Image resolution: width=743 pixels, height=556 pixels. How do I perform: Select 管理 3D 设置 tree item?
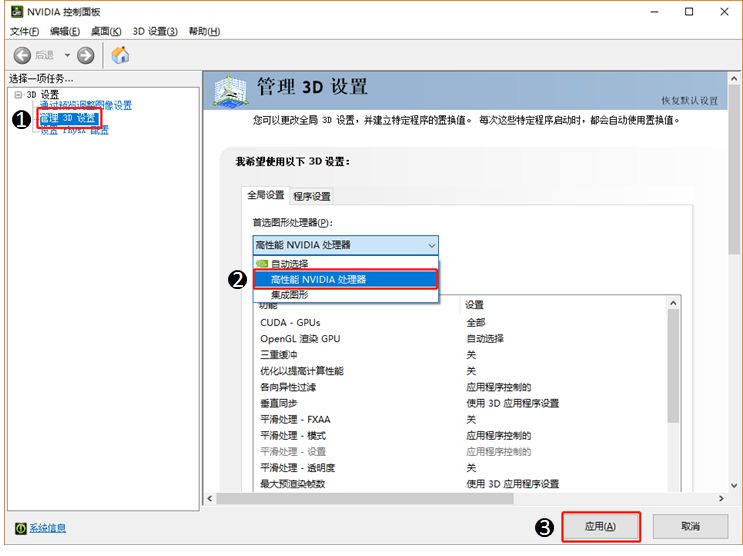(x=68, y=118)
